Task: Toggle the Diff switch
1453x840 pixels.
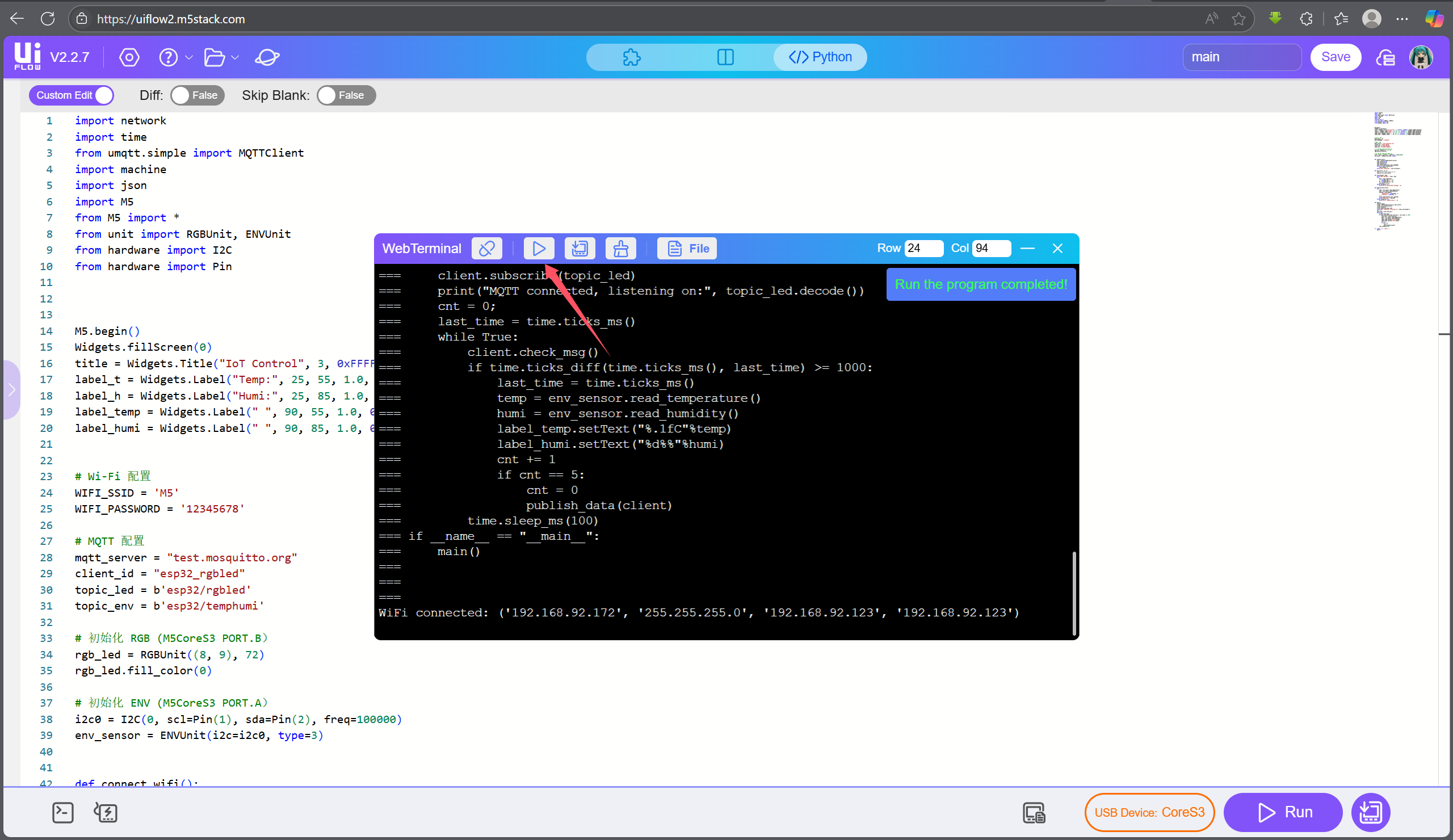Action: click(196, 95)
